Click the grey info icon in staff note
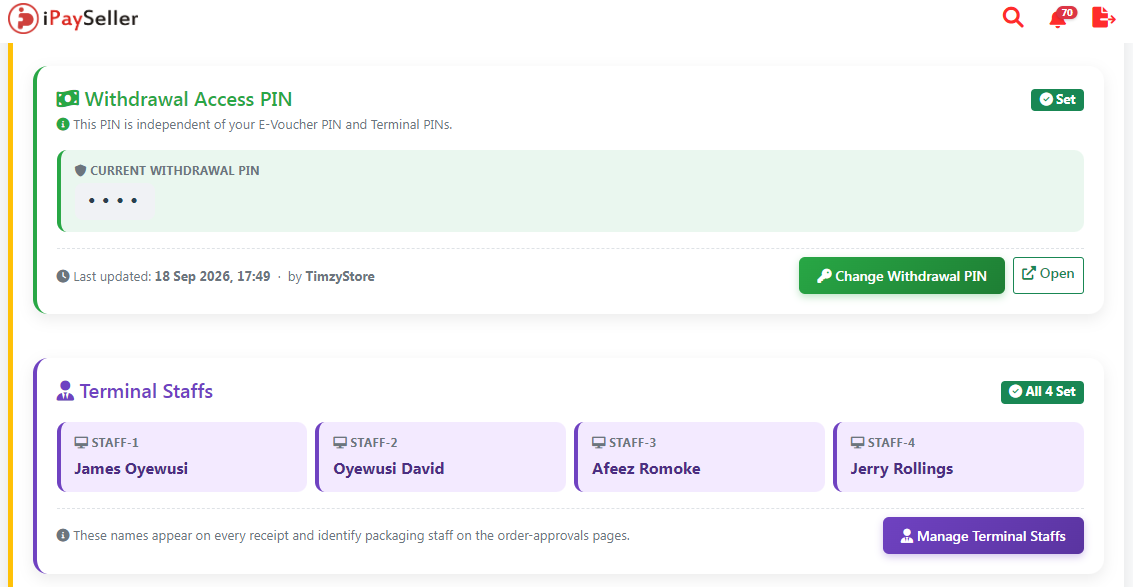Screen dimensions: 1133x587 (x=63, y=536)
